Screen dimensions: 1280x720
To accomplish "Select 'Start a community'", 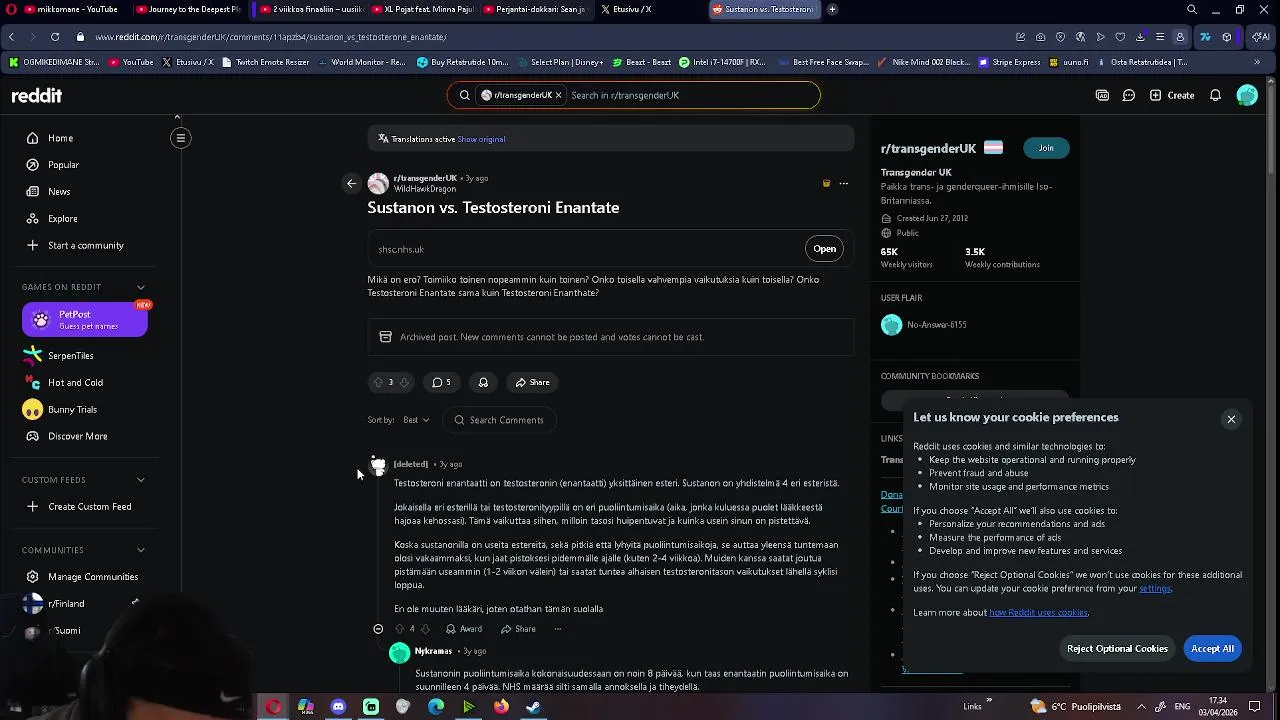I will click(x=86, y=246).
